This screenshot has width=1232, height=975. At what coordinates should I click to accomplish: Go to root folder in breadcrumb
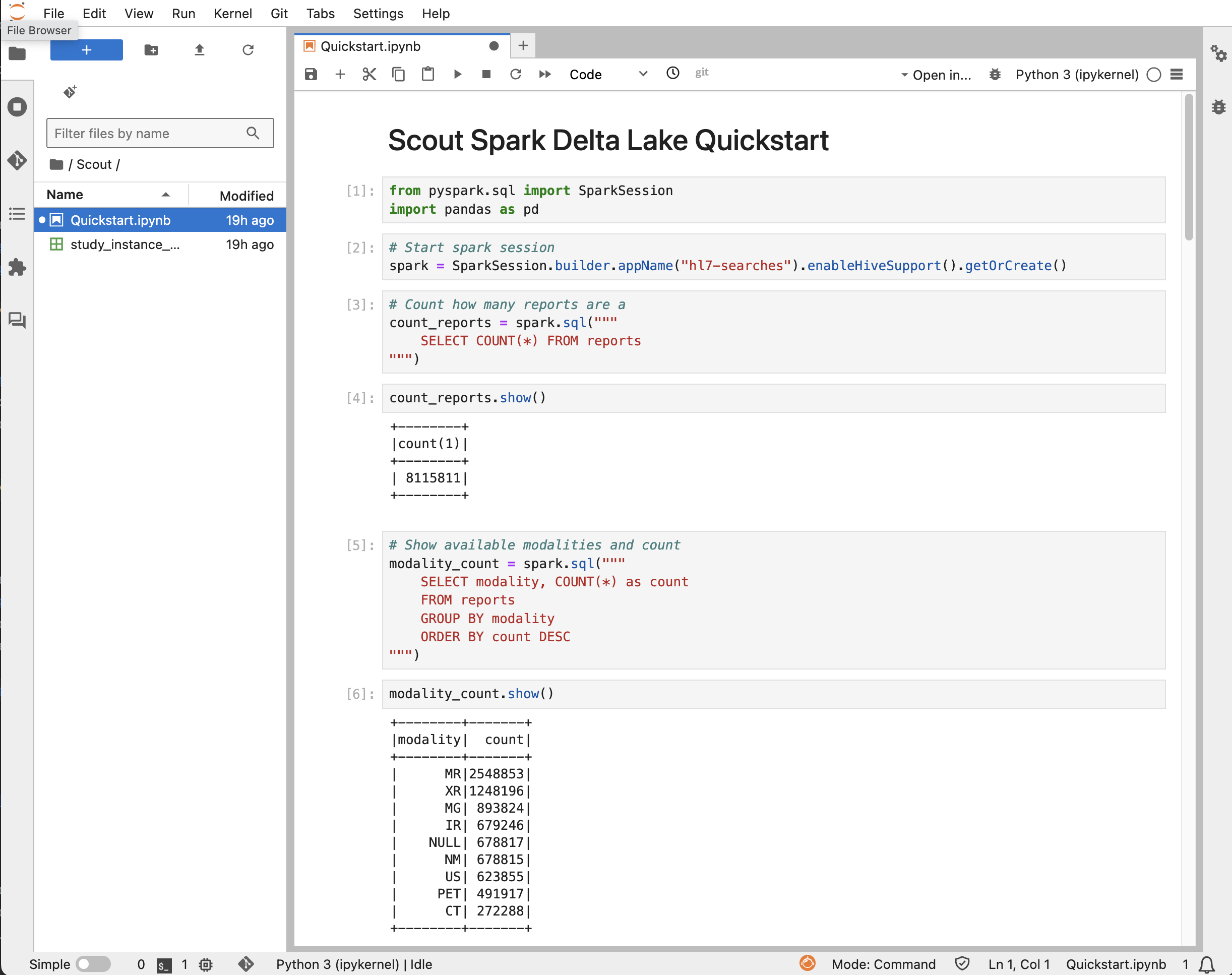[56, 164]
